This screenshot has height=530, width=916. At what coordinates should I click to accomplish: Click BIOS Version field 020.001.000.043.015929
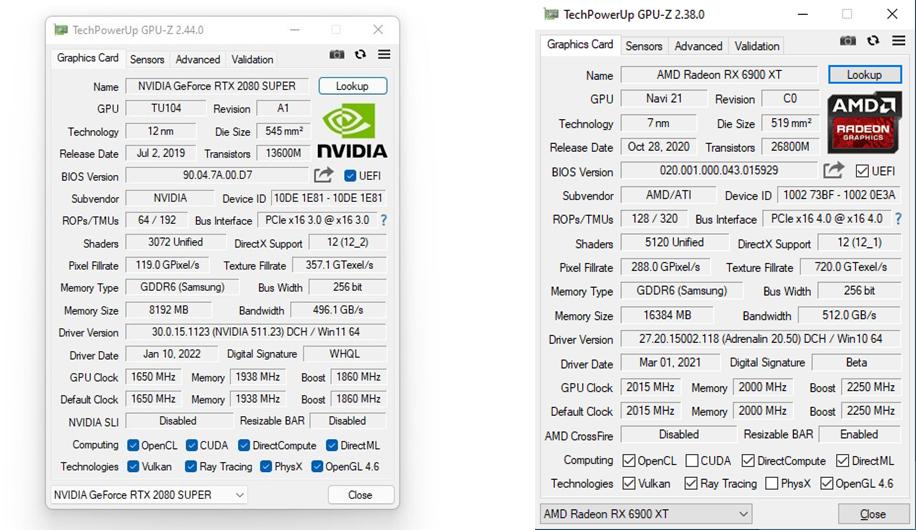[719, 171]
